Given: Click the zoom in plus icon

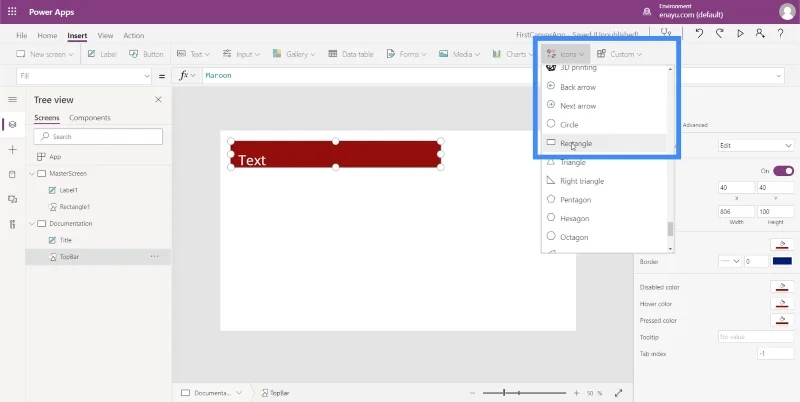Looking at the screenshot, I should tap(577, 393).
